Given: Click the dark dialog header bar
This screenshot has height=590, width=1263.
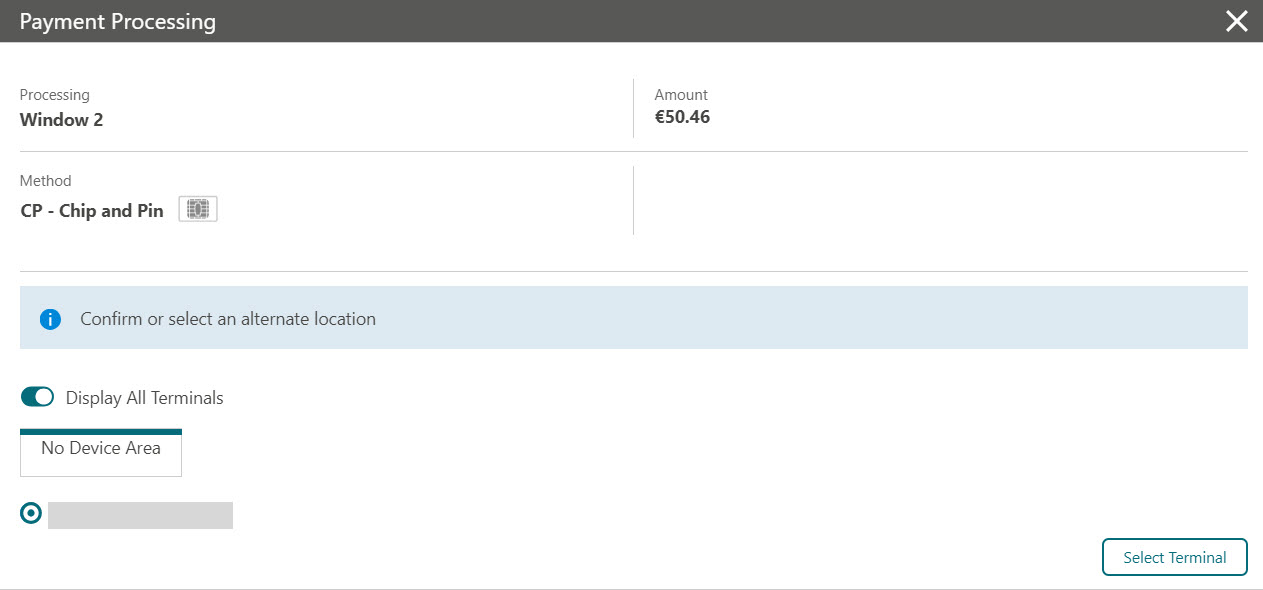Looking at the screenshot, I should (x=631, y=21).
